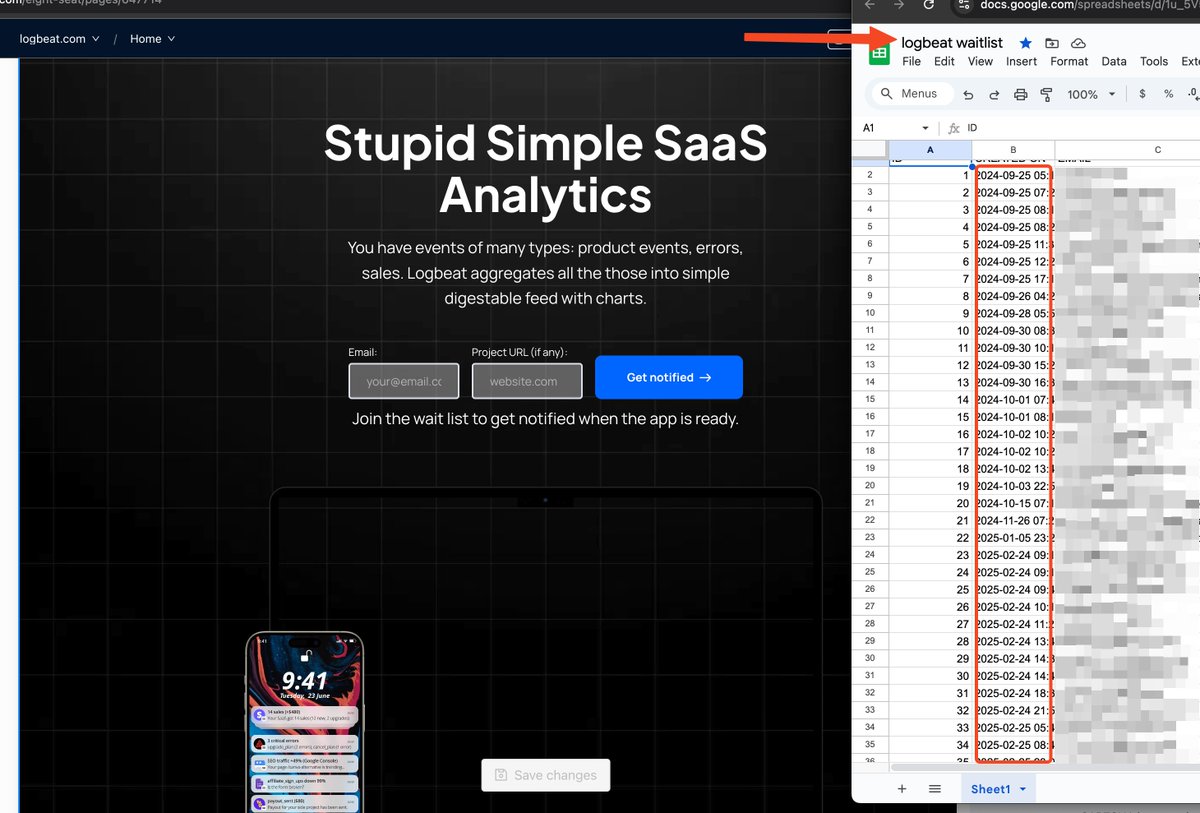Screen dimensions: 1200x813
Task: Add a new sheet with plus icon
Action: point(901,789)
